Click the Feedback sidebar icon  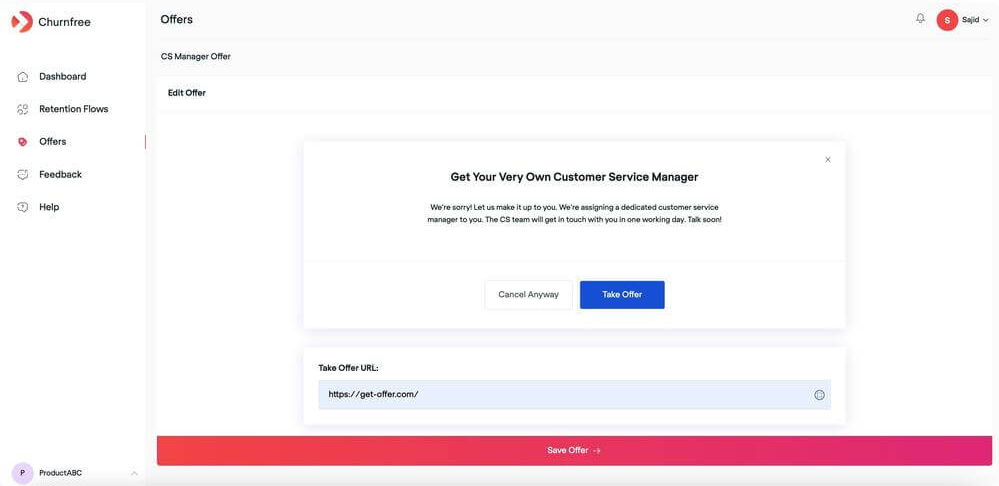23,175
